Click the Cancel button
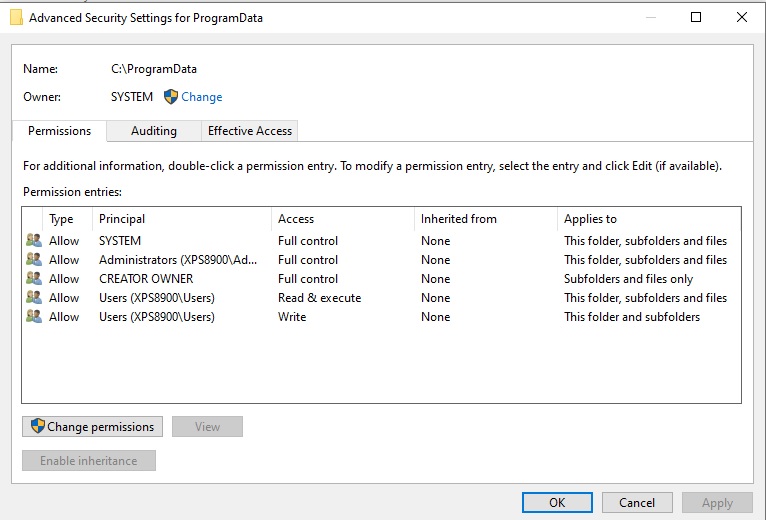This screenshot has height=520, width=766. pos(637,502)
